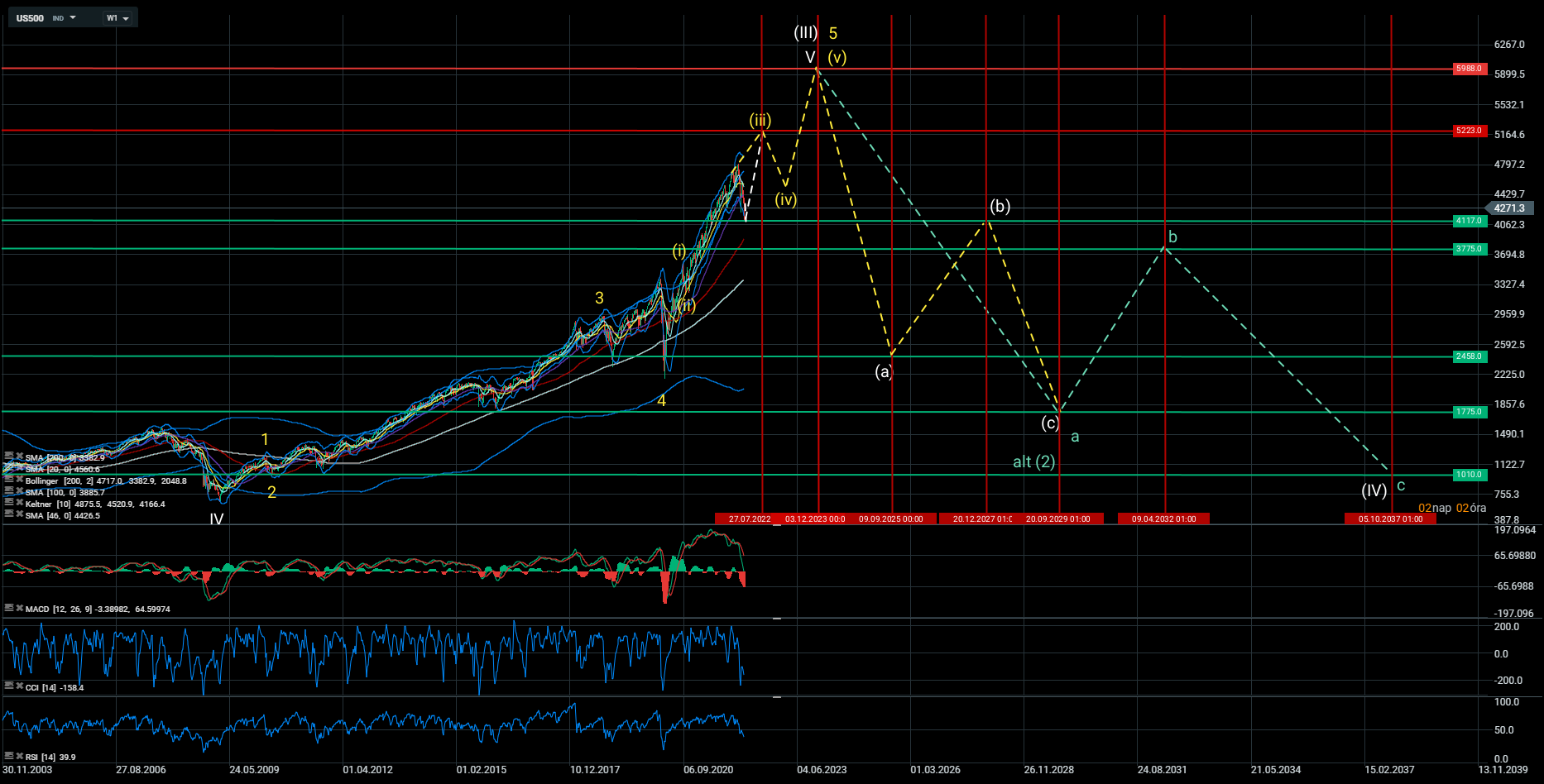Remove the RSI [14] indicator

(20, 756)
